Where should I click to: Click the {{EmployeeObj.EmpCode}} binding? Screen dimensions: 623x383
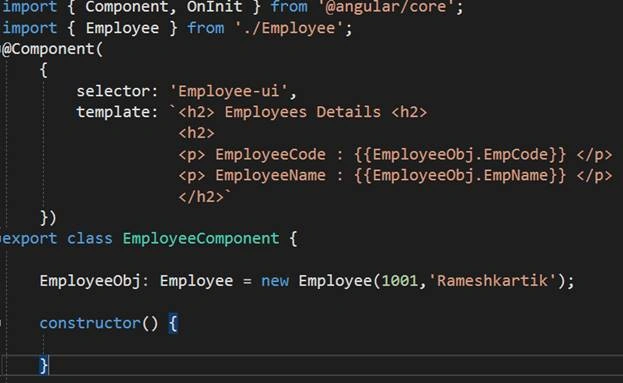[460, 155]
